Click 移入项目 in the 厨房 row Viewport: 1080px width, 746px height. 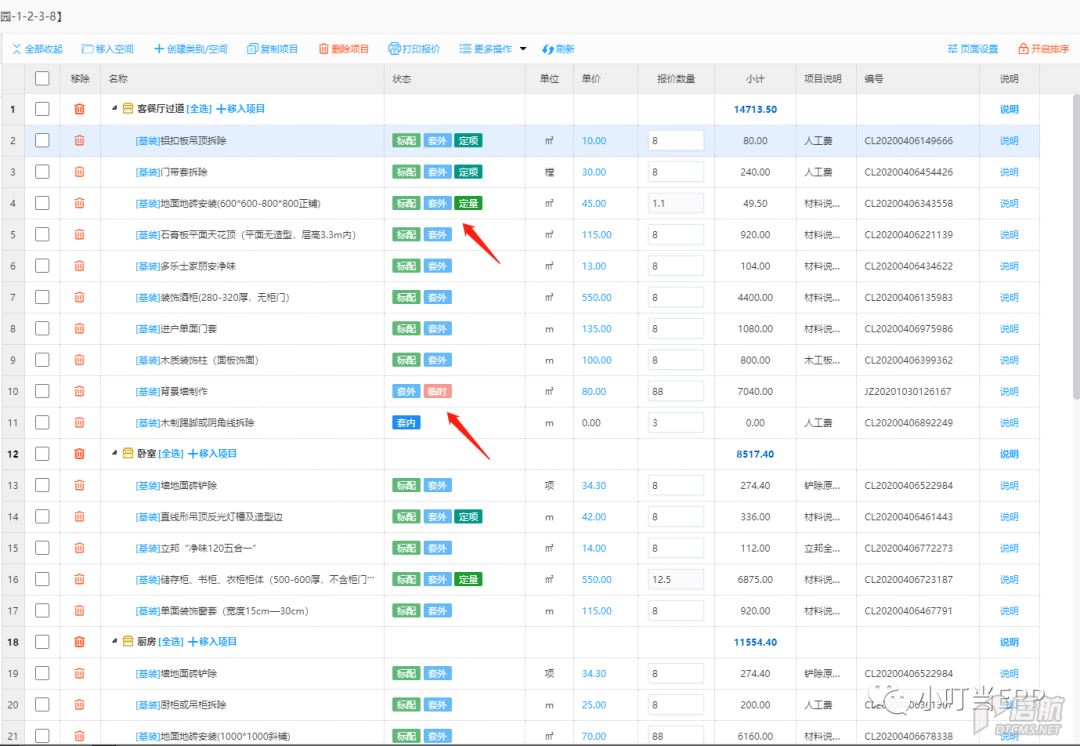[213, 642]
